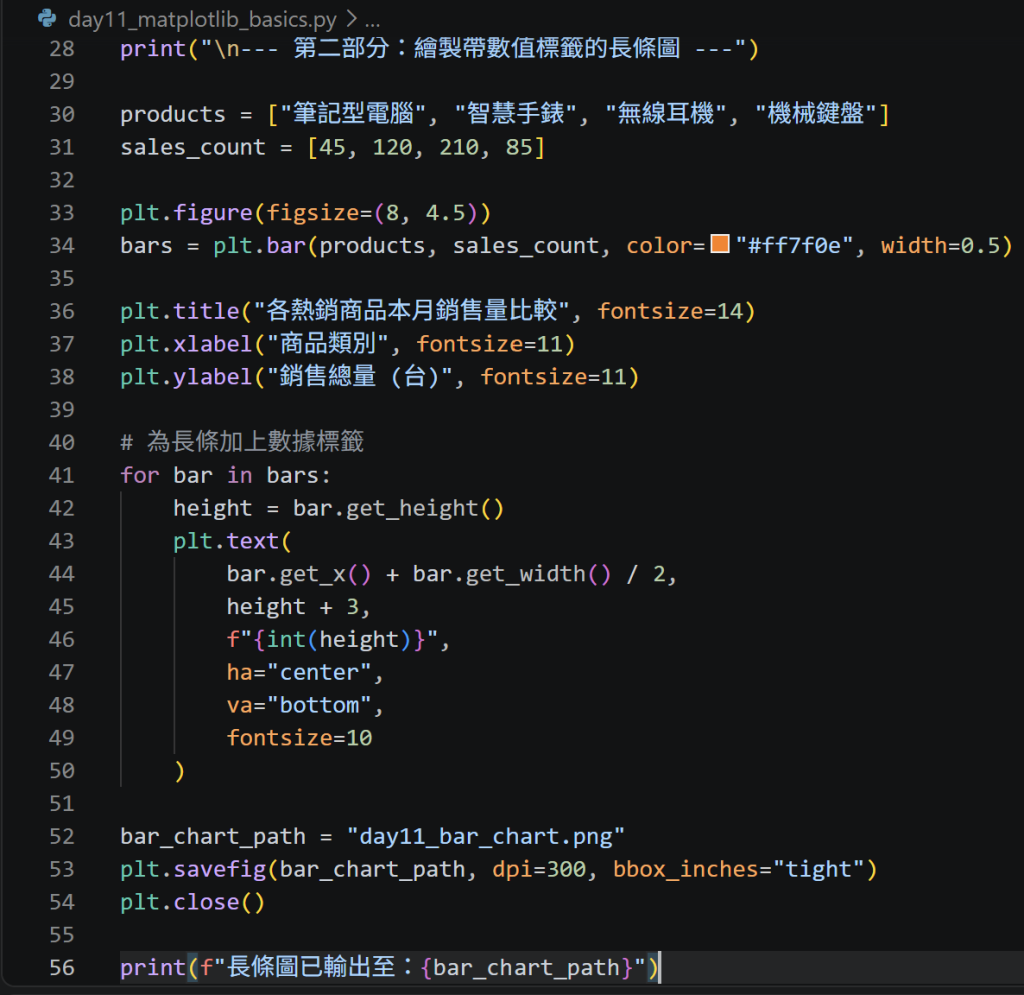
Task: Click "plt.text(" on line 43
Action: [x=232, y=541]
